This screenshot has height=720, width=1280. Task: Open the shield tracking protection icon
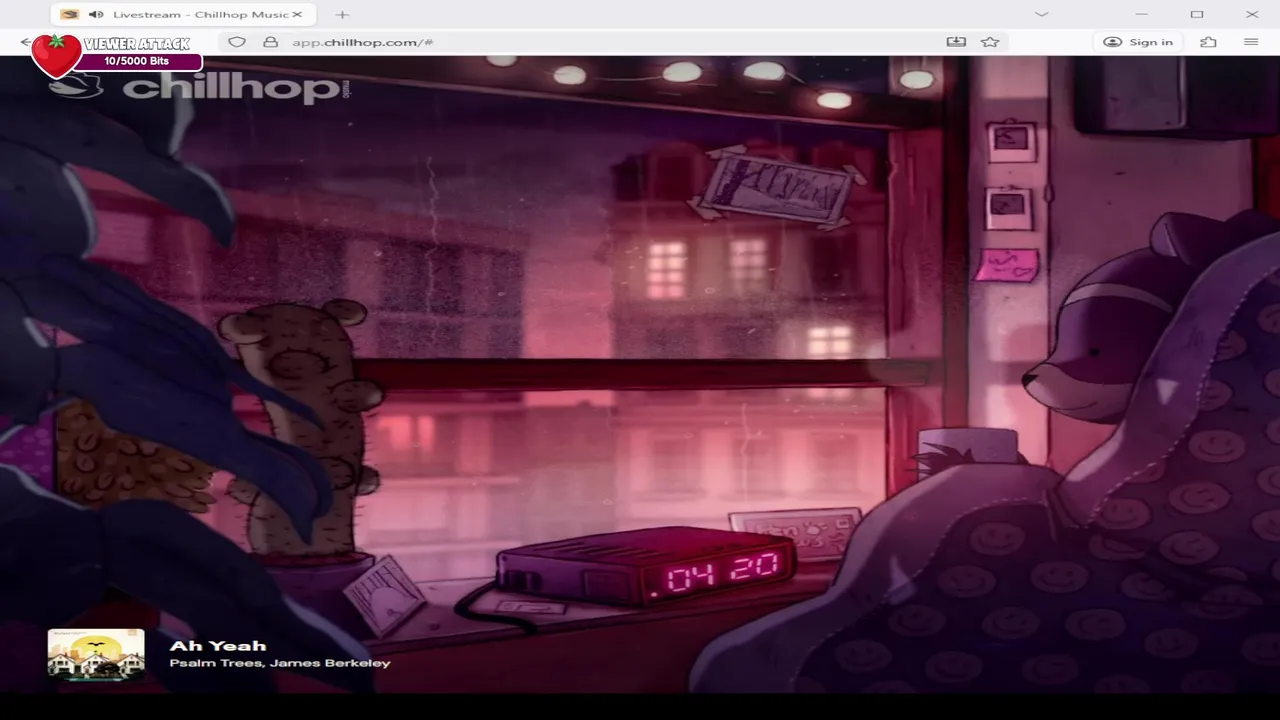pos(237,42)
